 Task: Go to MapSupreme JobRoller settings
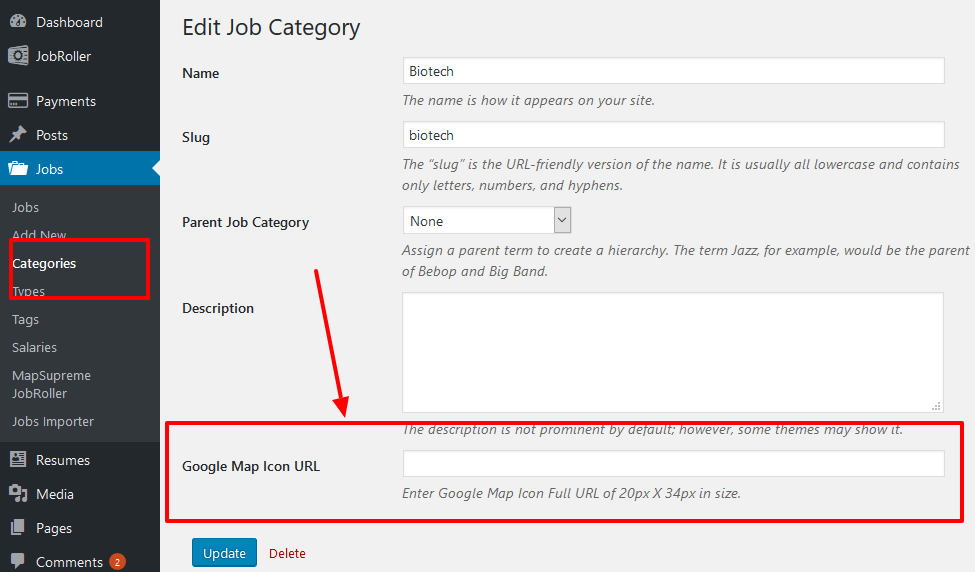(x=52, y=384)
